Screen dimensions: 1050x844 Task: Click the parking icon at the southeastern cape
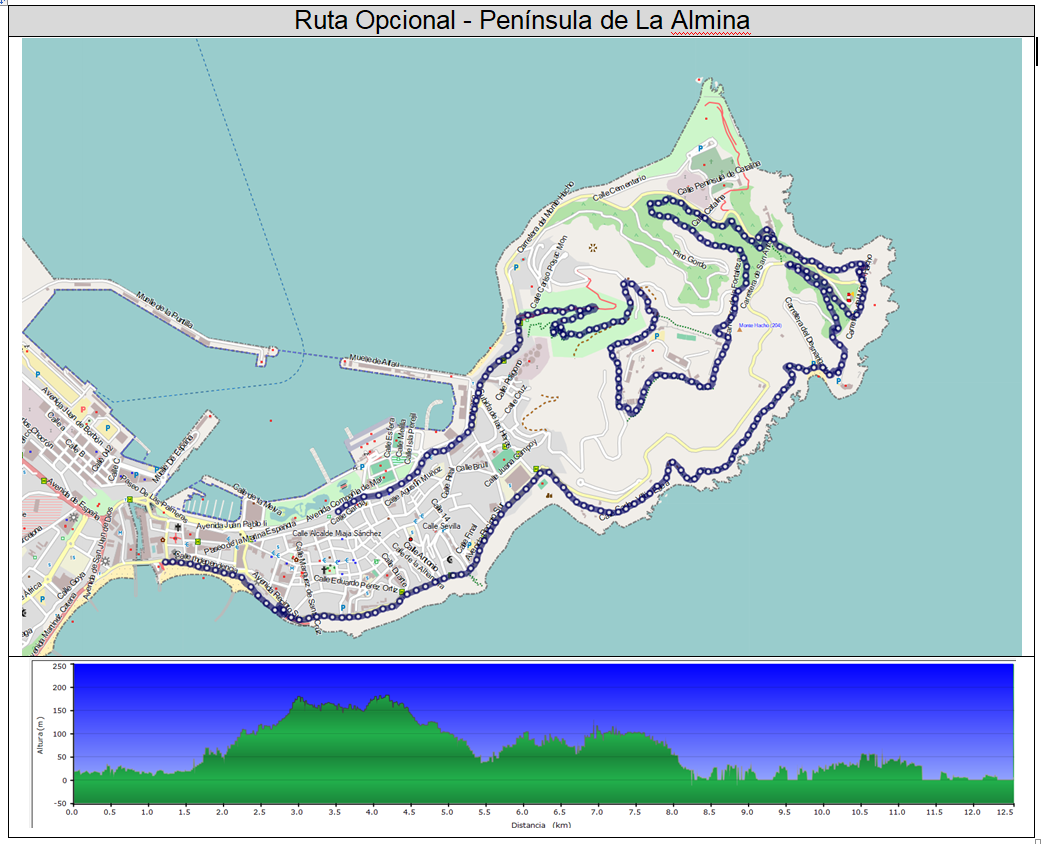click(x=837, y=380)
